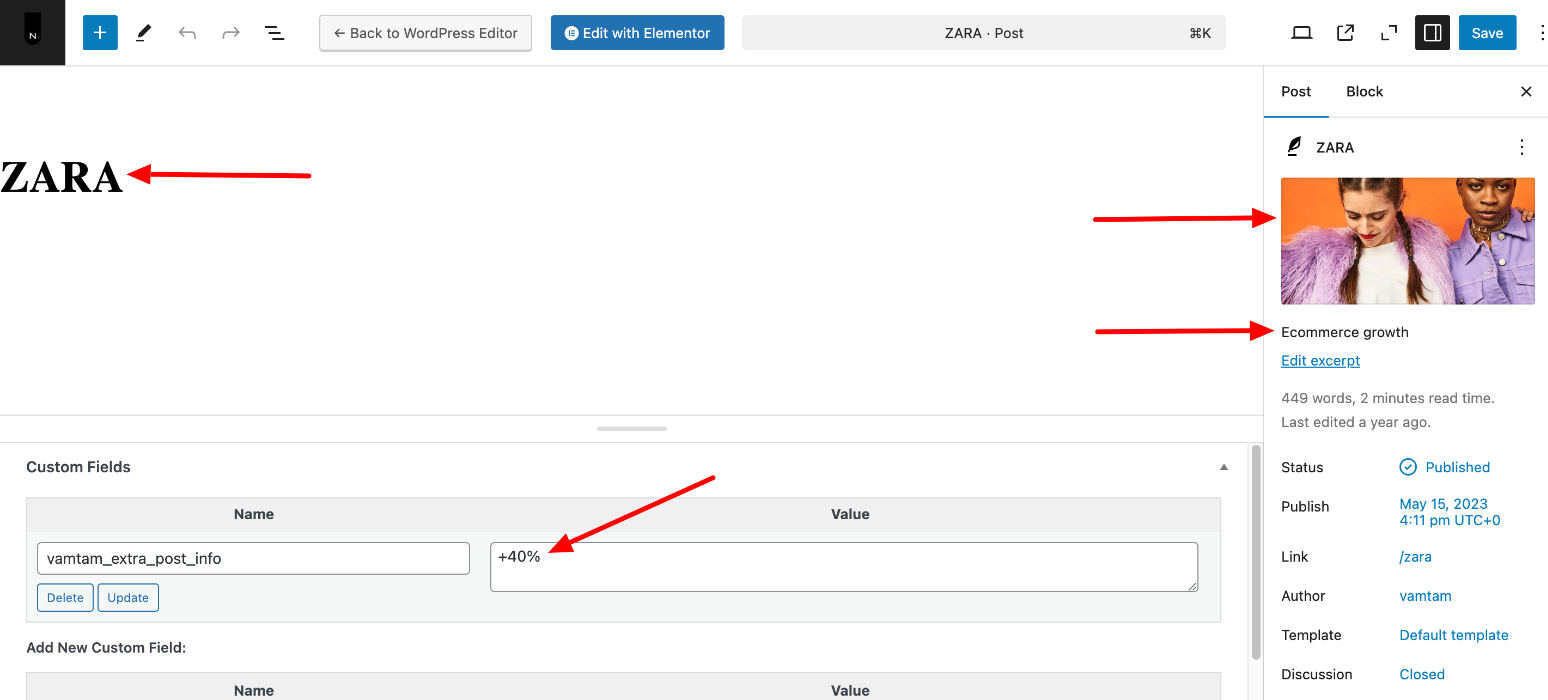Edit the /zara link slug

(x=1415, y=557)
